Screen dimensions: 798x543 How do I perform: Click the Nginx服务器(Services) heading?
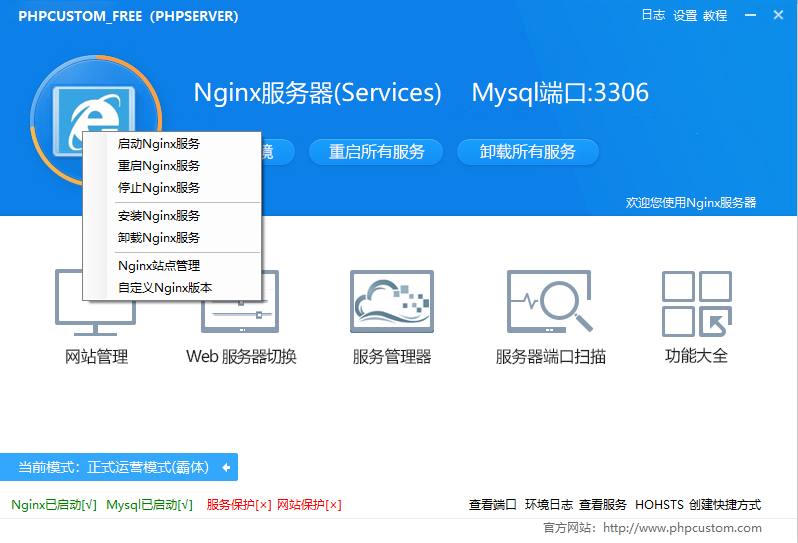(318, 93)
